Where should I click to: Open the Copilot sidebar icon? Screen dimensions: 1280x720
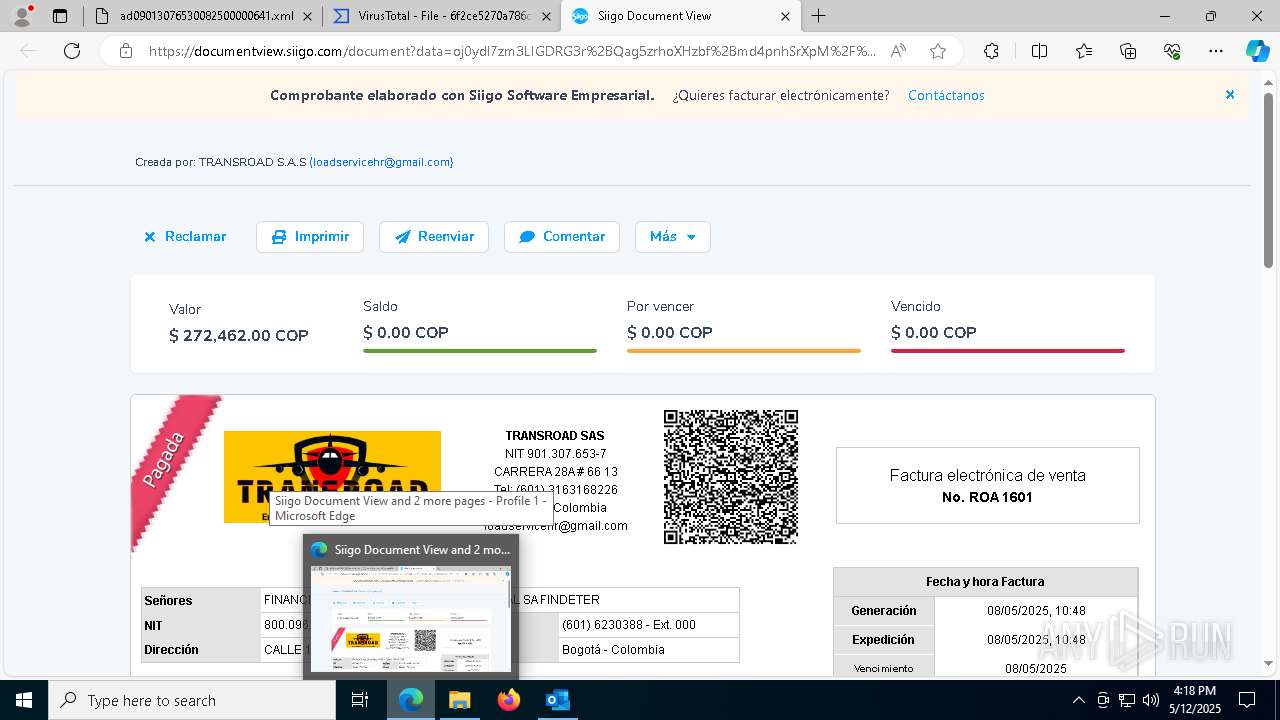(1257, 51)
